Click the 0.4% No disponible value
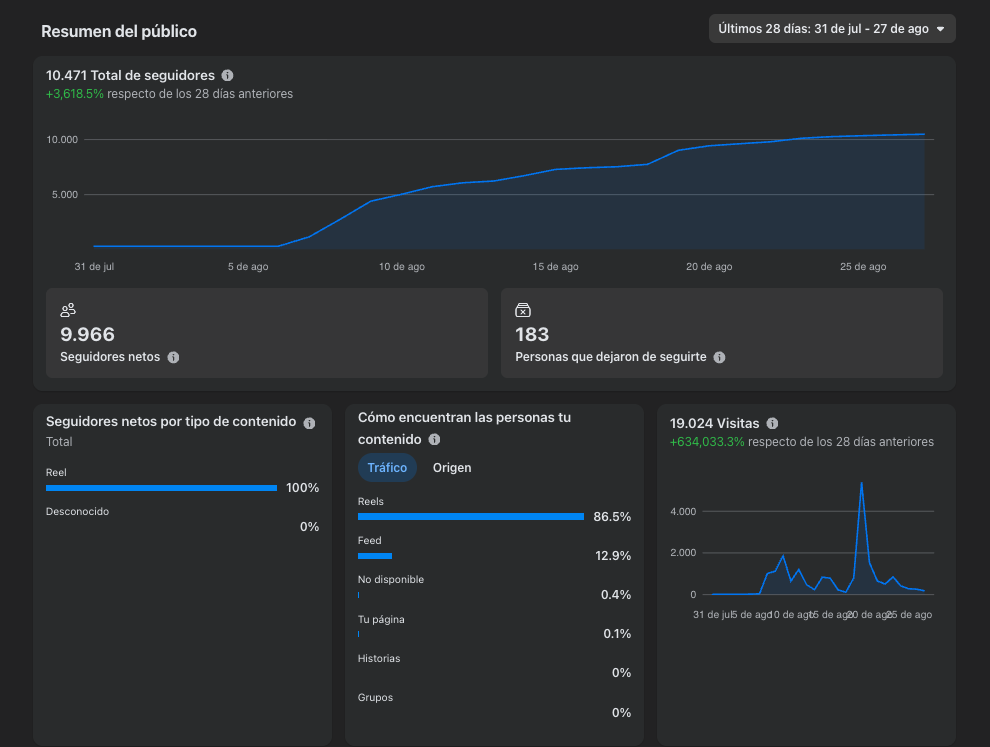The image size is (990, 747). point(616,595)
